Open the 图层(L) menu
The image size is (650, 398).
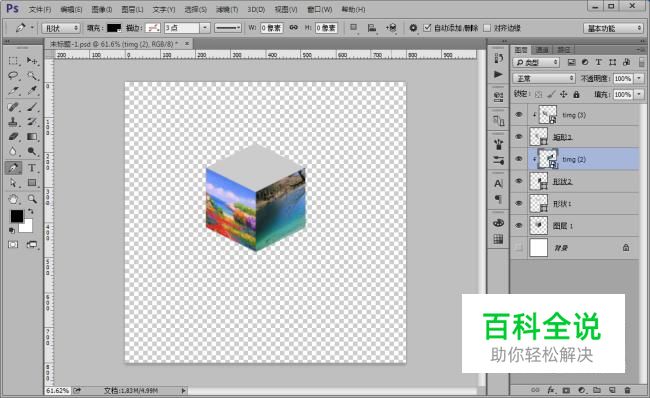[132, 9]
